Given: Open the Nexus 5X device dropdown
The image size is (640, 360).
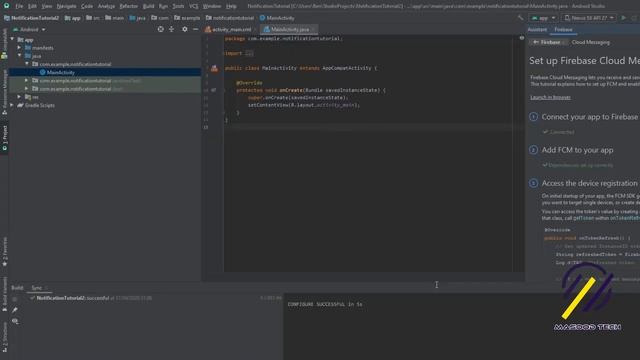Looking at the screenshot, I should click(589, 18).
